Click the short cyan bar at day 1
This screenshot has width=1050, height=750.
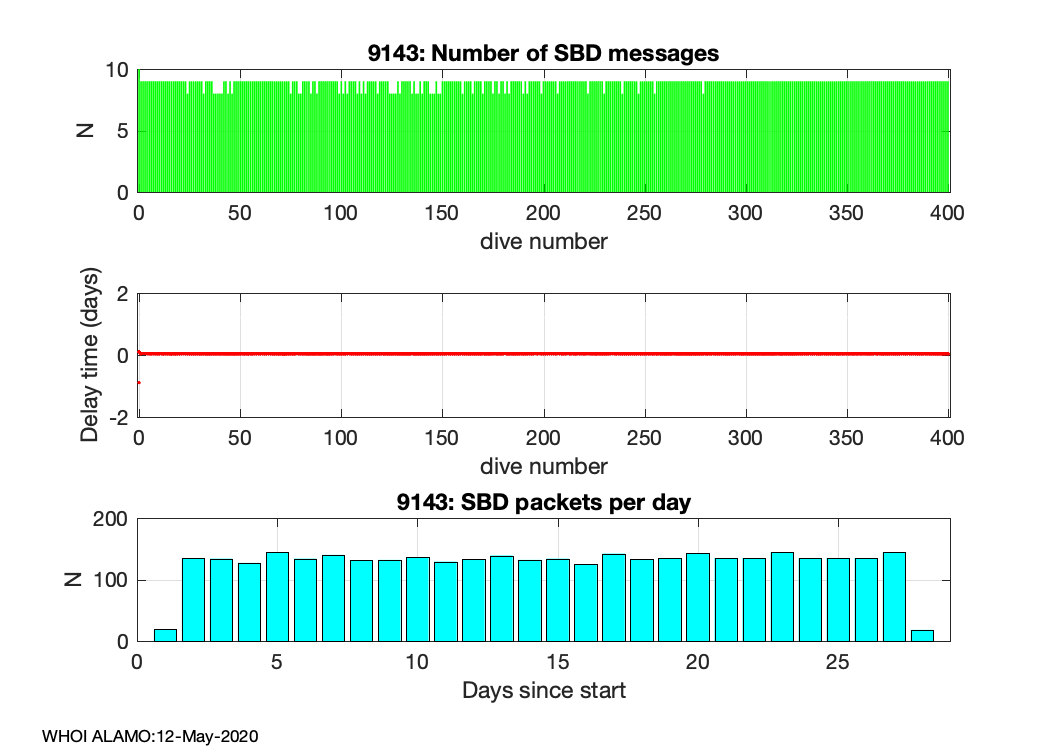coord(165,635)
